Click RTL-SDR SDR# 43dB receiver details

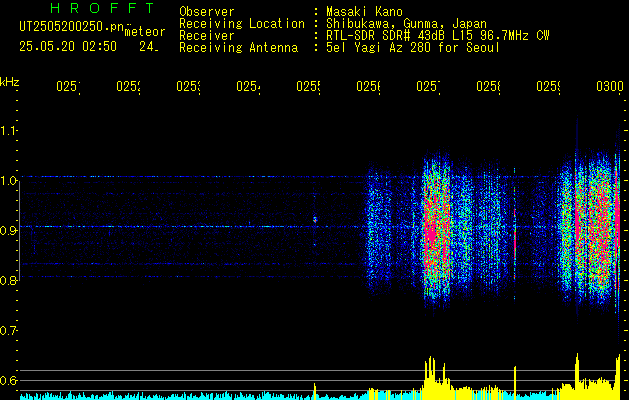[x=438, y=36]
